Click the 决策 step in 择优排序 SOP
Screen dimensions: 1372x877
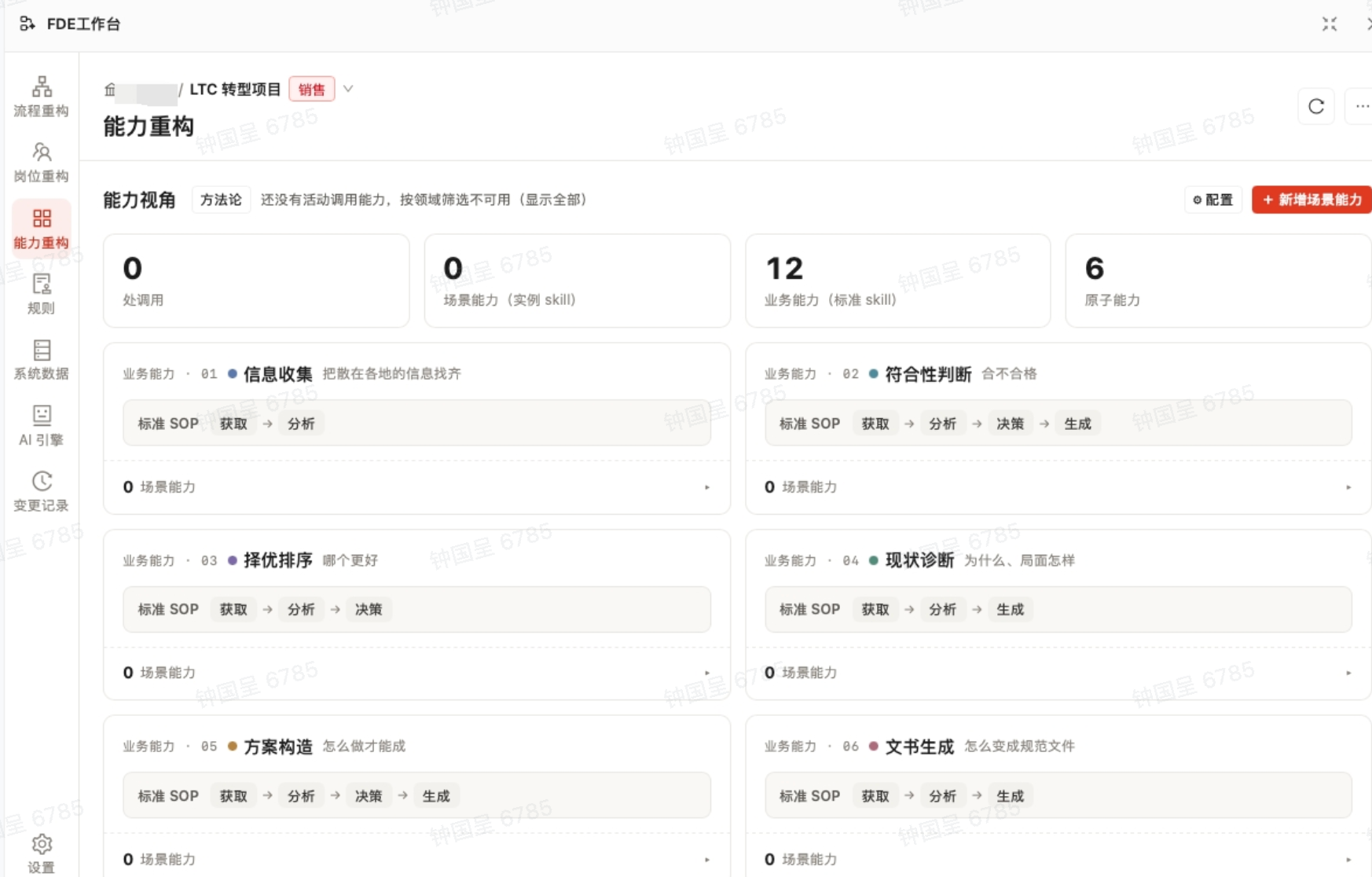(x=368, y=609)
